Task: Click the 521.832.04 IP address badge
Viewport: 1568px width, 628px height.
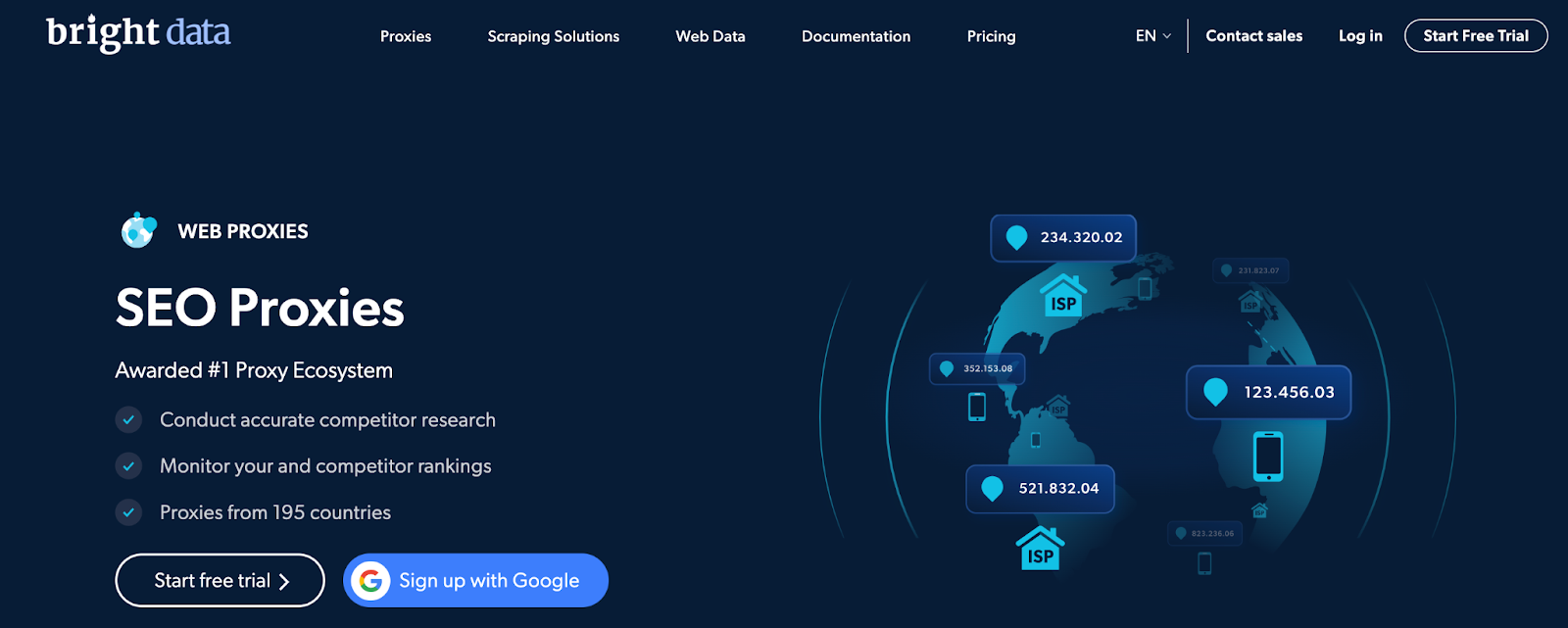Action: 1041,489
